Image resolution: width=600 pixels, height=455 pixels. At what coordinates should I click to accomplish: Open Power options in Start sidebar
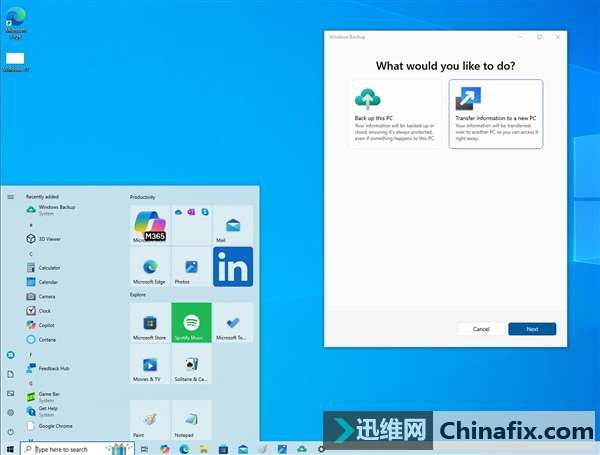click(11, 432)
